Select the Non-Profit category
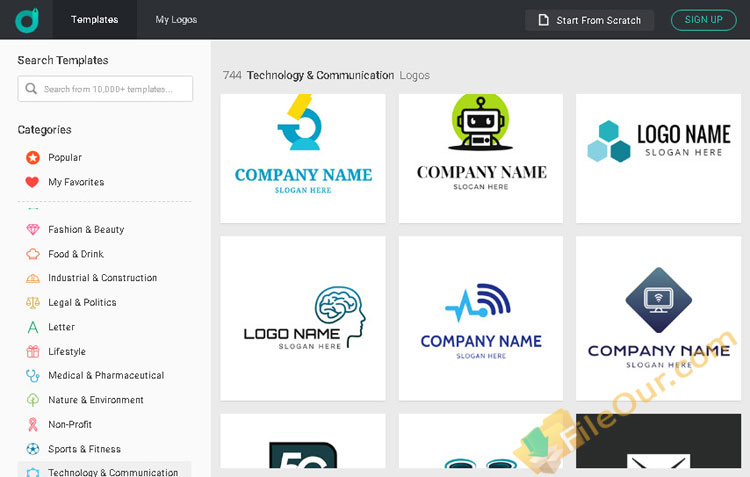750x477 pixels. point(71,424)
